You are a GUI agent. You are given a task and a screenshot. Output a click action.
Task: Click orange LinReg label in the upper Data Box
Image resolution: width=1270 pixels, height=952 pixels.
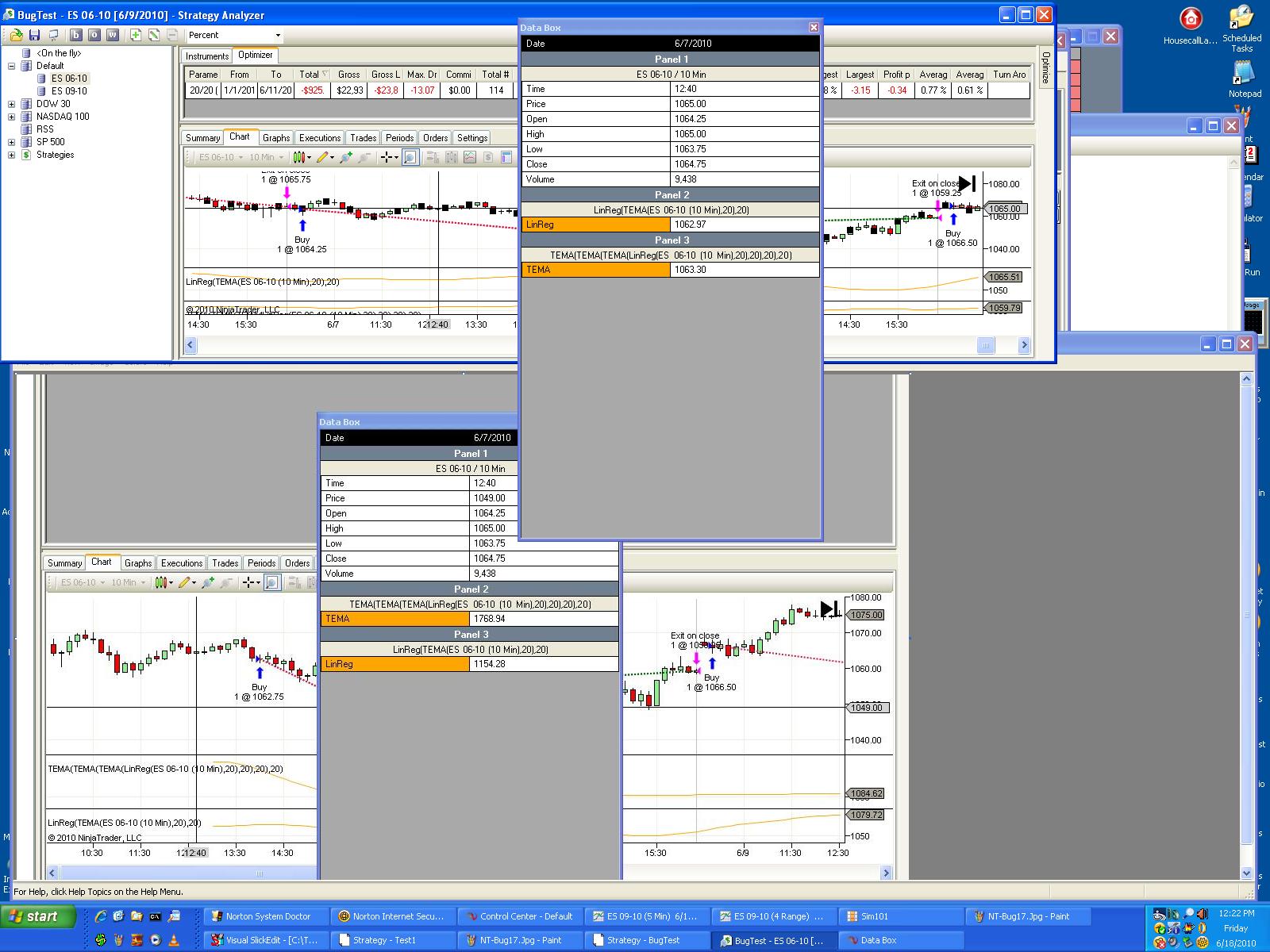[x=596, y=225]
